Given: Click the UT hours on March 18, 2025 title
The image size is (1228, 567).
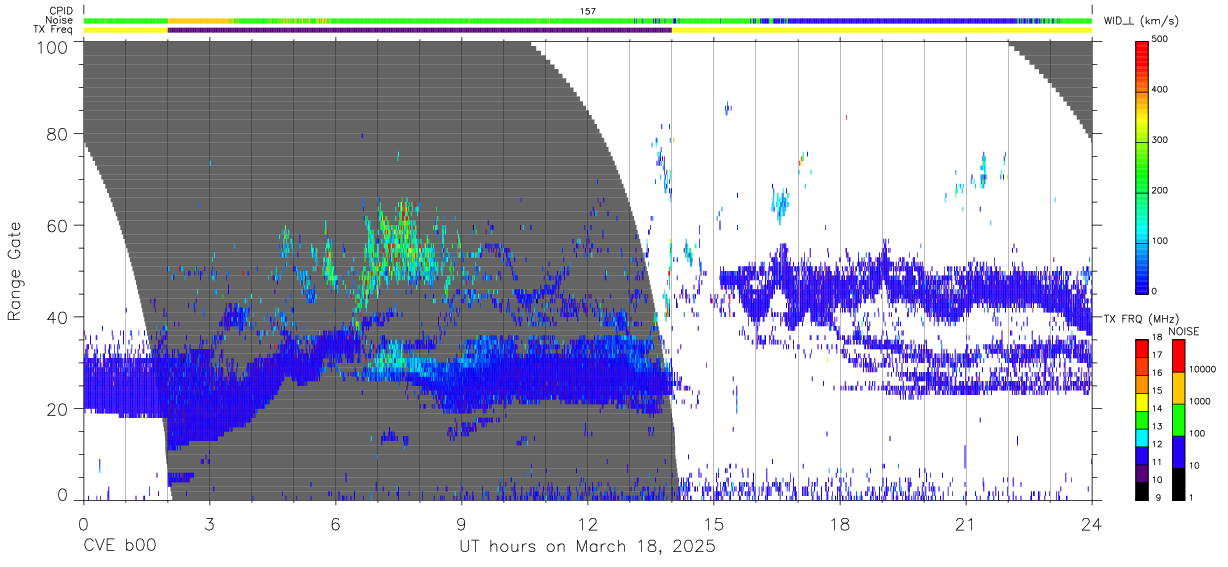Looking at the screenshot, I should click(588, 548).
